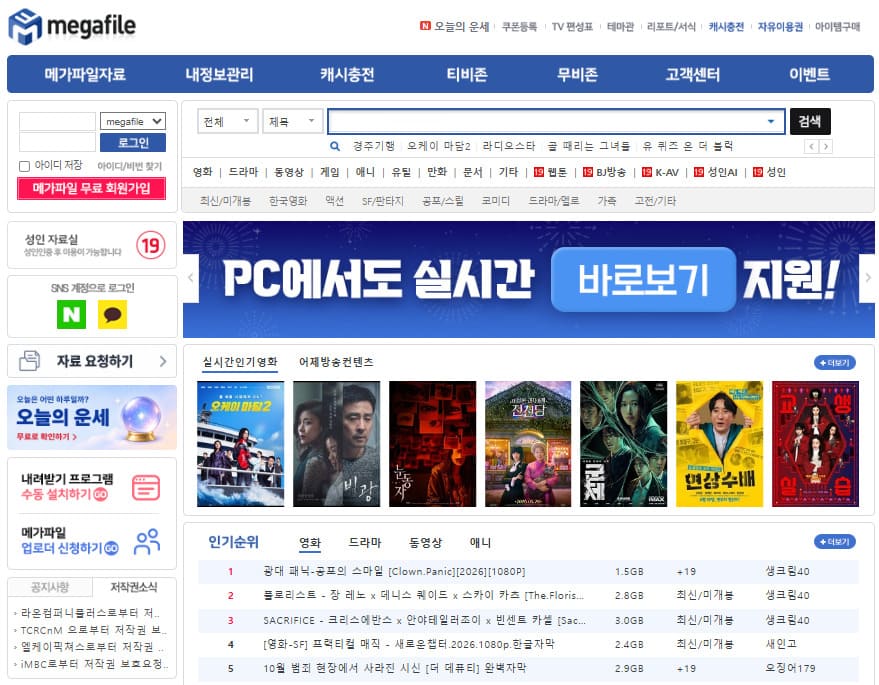Open the megafile site dropdown
This screenshot has width=879, height=685.
tap(133, 121)
